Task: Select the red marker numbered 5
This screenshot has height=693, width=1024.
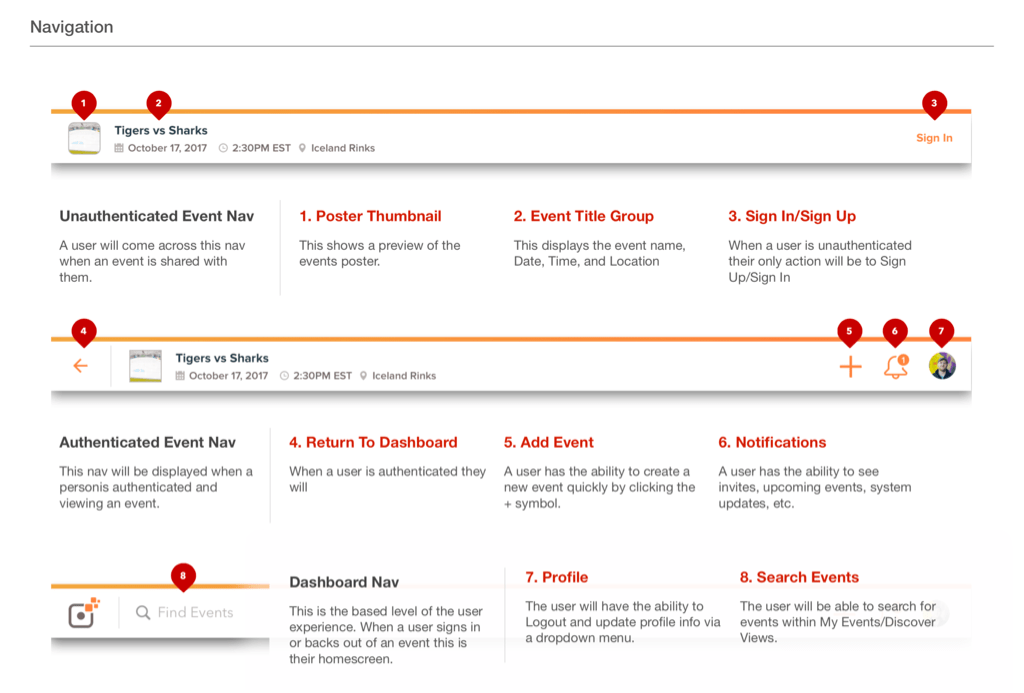Action: pos(849,331)
